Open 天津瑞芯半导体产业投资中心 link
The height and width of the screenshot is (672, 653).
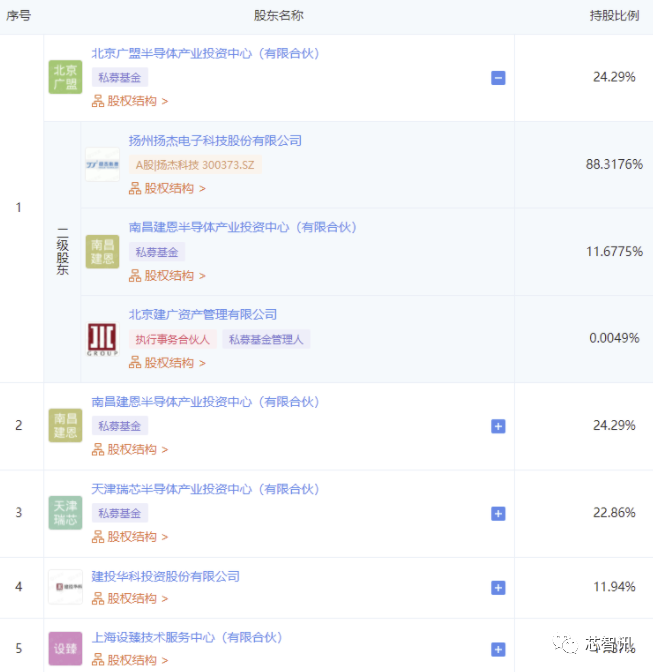click(x=205, y=489)
